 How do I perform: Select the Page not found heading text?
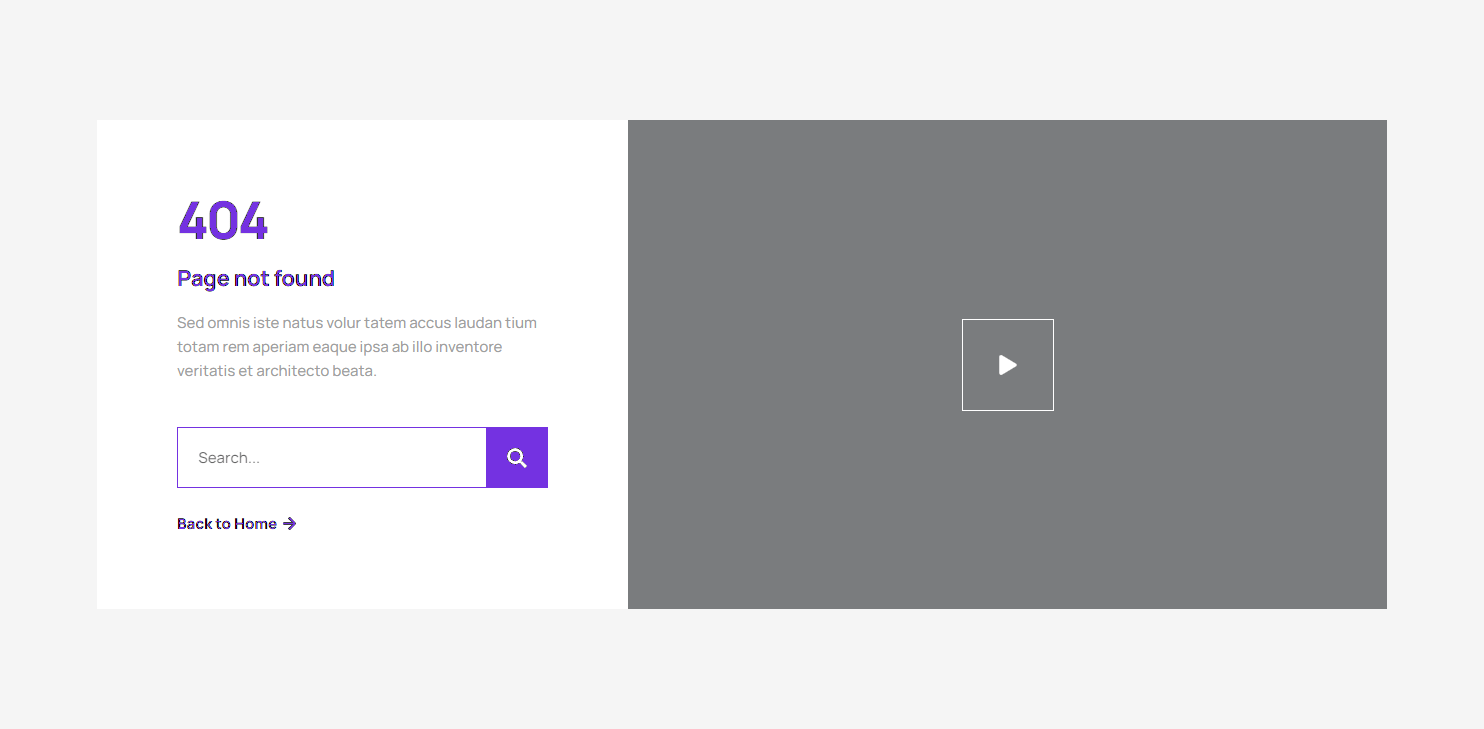tap(255, 278)
